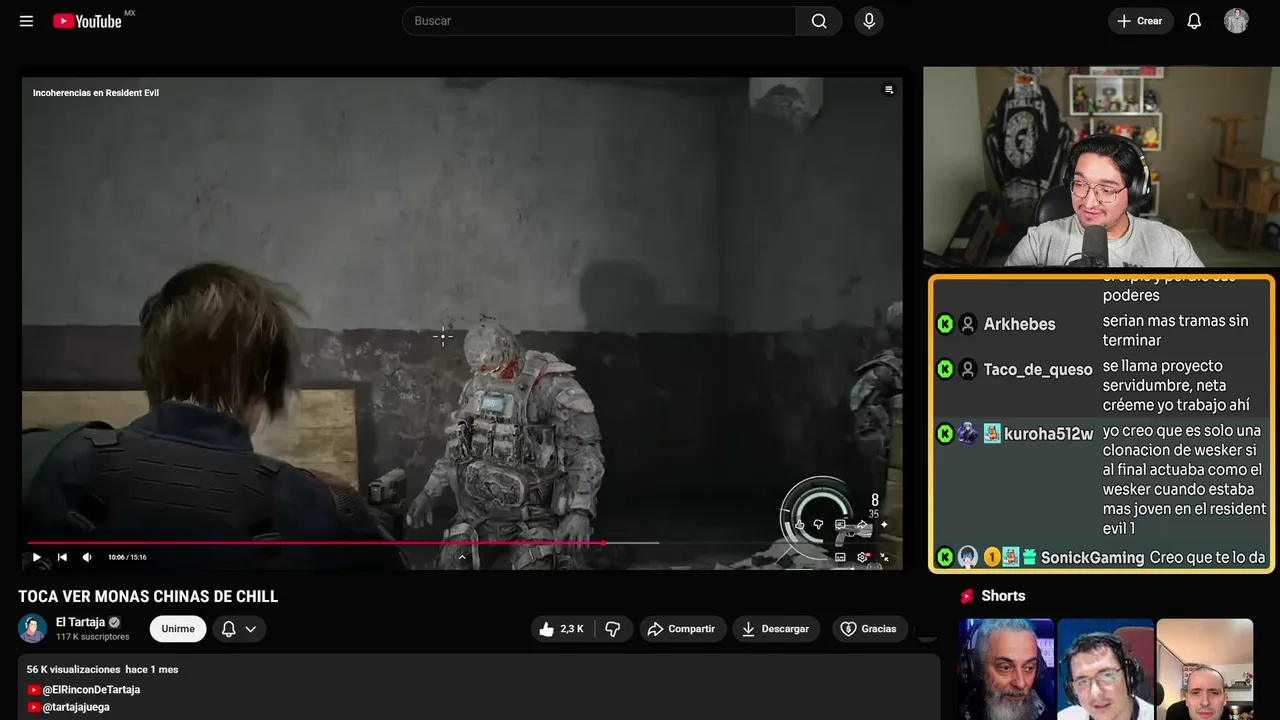The width and height of the screenshot is (1280, 720).
Task: Open El Tartaja channel avatar
Action: tap(32, 628)
